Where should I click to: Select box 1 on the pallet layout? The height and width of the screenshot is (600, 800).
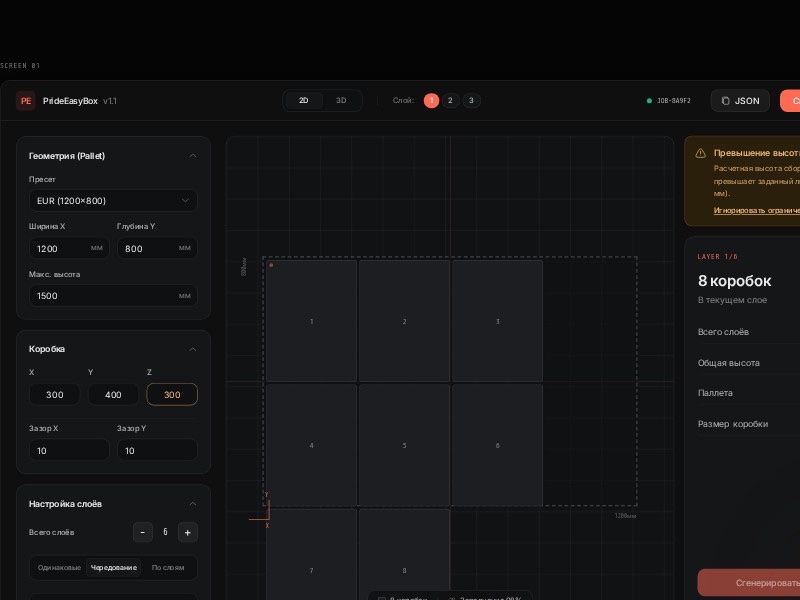pyautogui.click(x=311, y=321)
